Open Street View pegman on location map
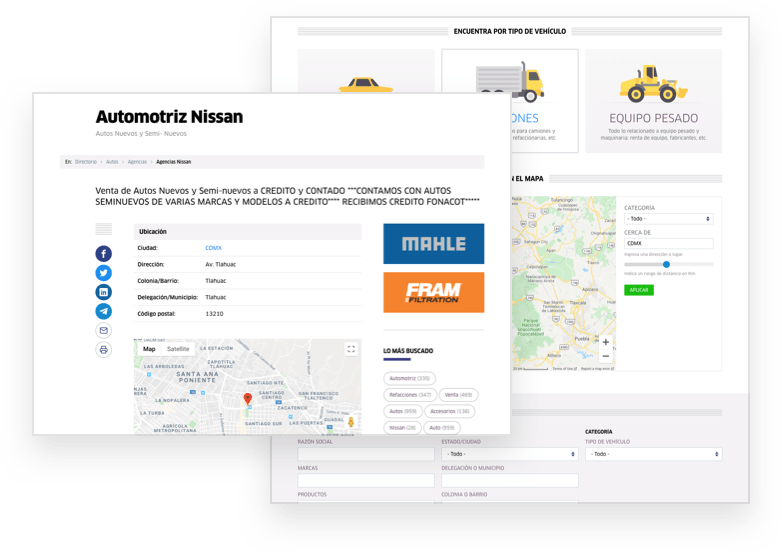This screenshot has height=552, width=782. point(351,422)
